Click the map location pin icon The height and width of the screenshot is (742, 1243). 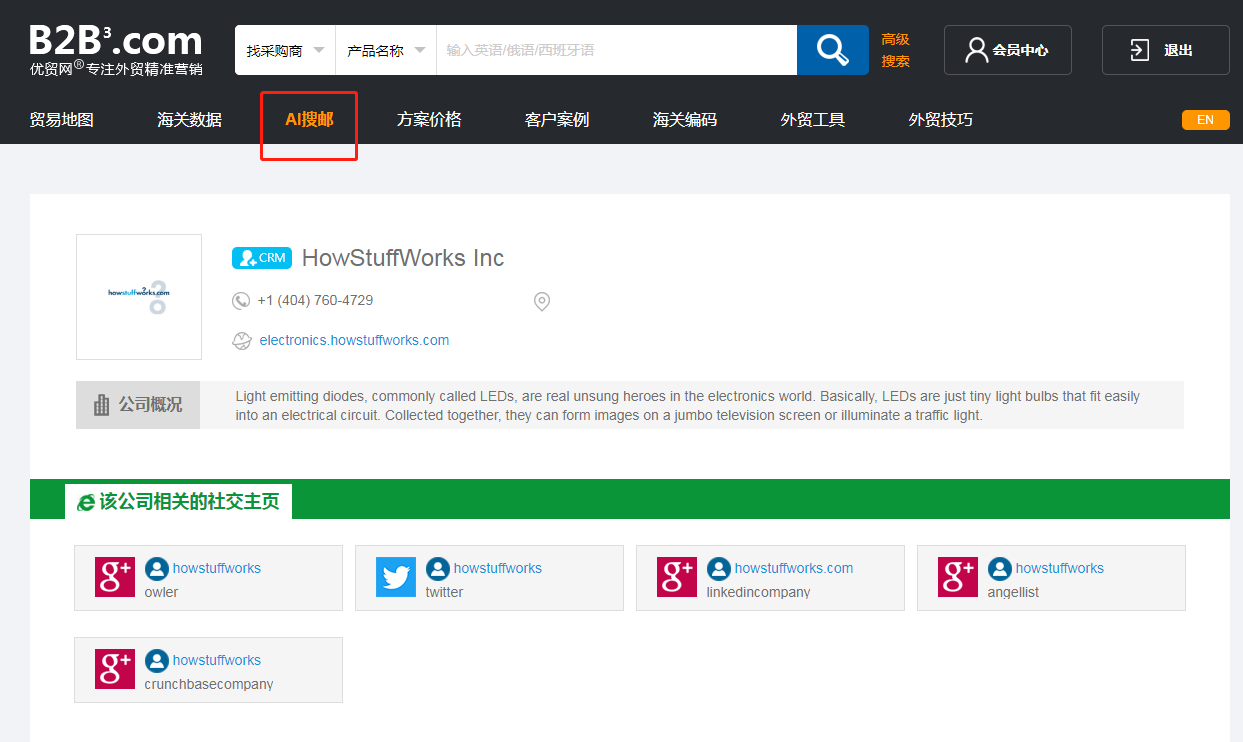pyautogui.click(x=542, y=301)
